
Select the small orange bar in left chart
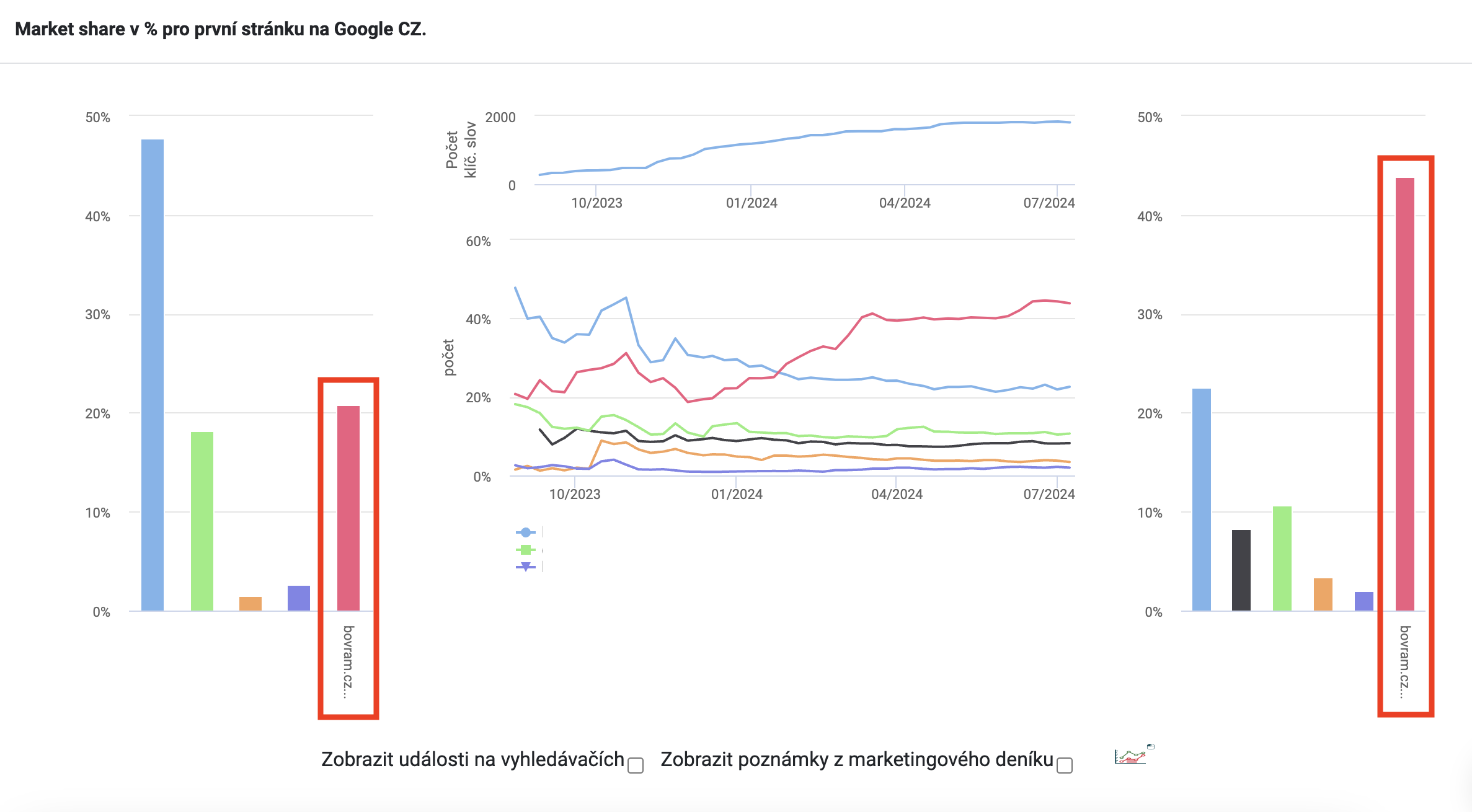[x=251, y=604]
